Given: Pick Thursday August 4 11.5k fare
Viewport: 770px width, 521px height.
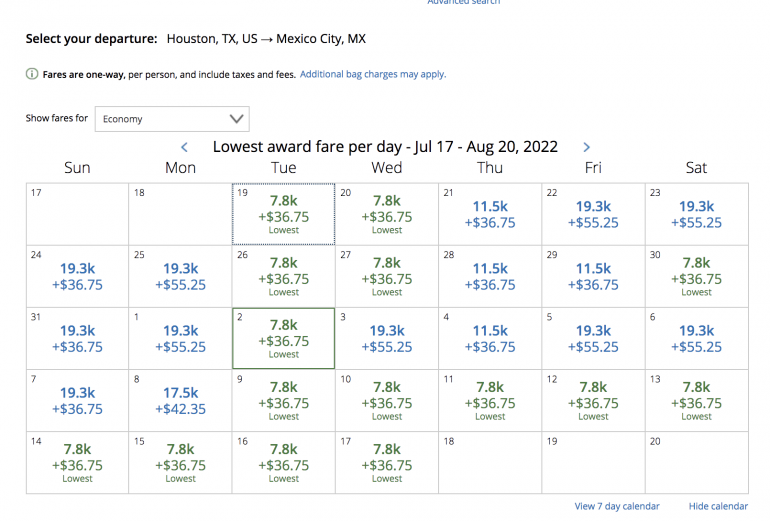Looking at the screenshot, I should click(490, 339).
